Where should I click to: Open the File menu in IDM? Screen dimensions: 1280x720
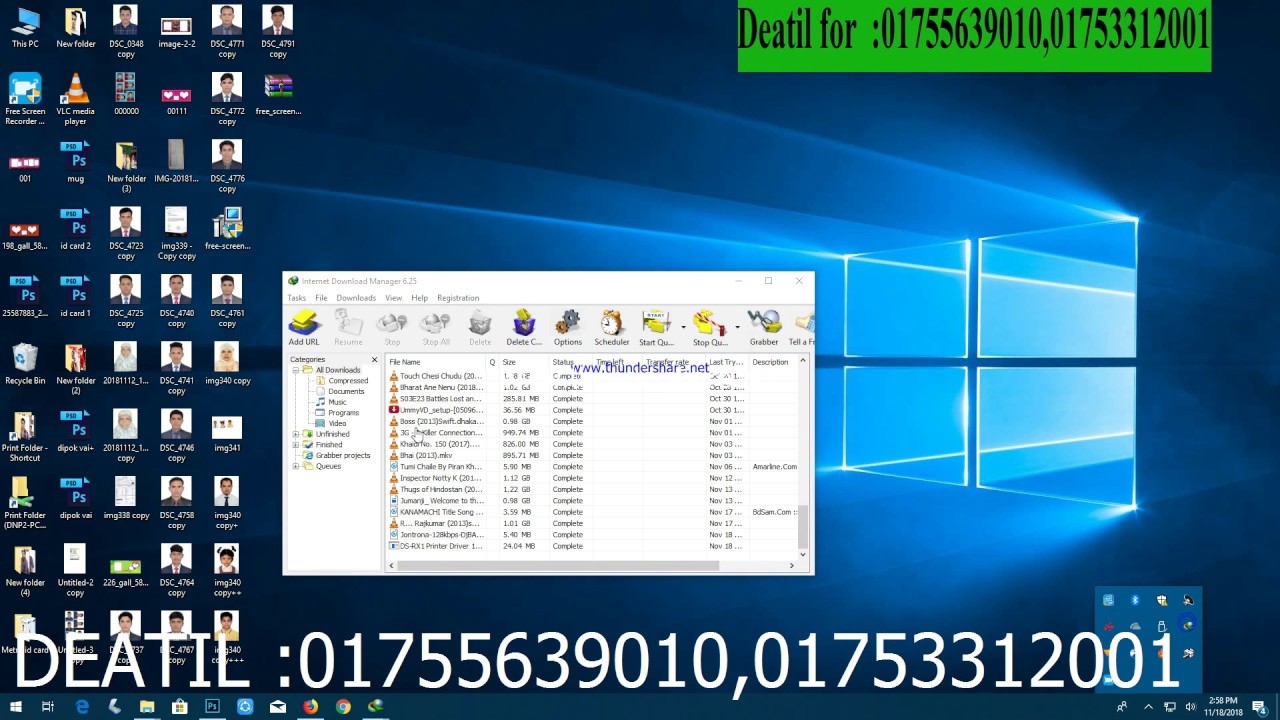point(321,298)
